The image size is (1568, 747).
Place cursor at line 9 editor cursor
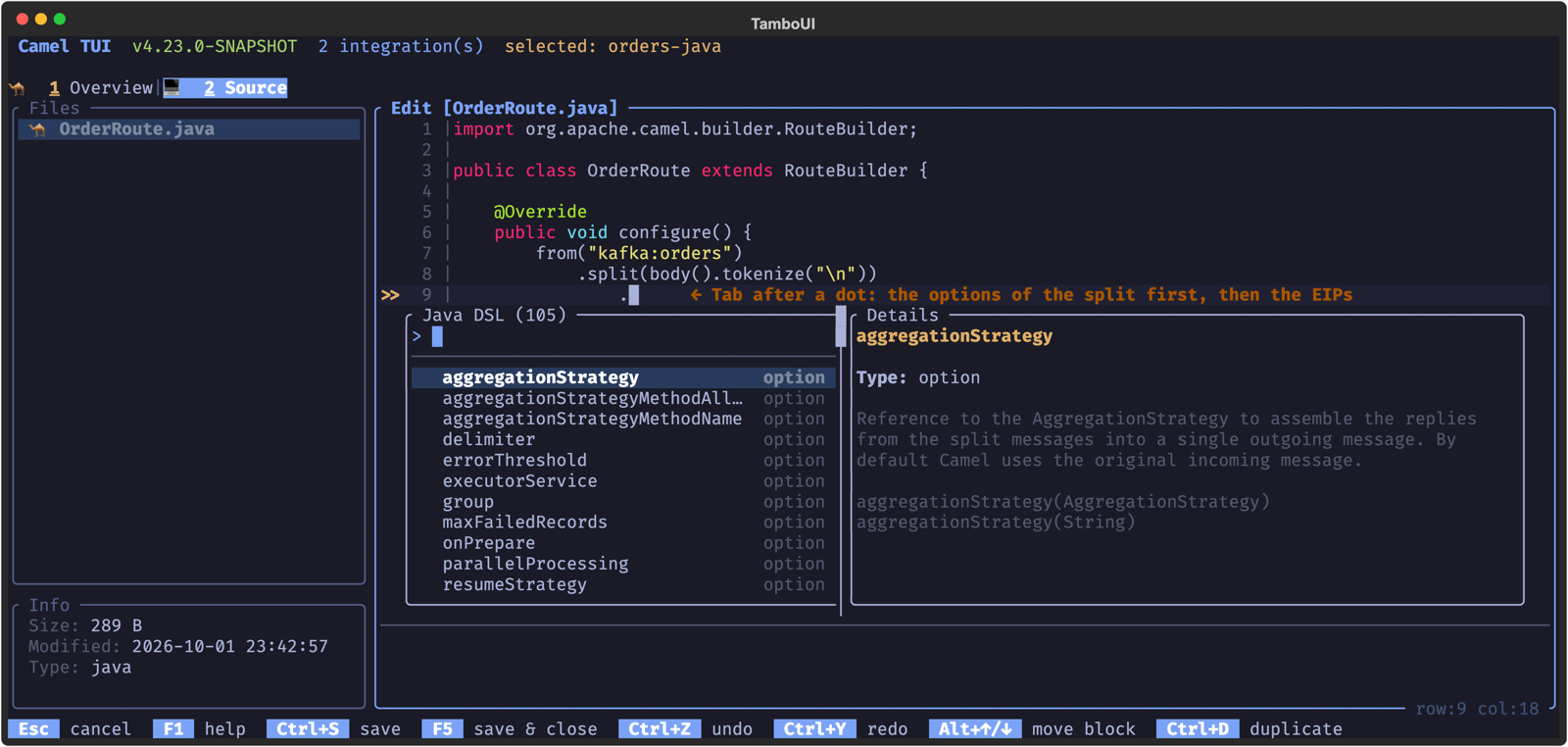point(634,295)
